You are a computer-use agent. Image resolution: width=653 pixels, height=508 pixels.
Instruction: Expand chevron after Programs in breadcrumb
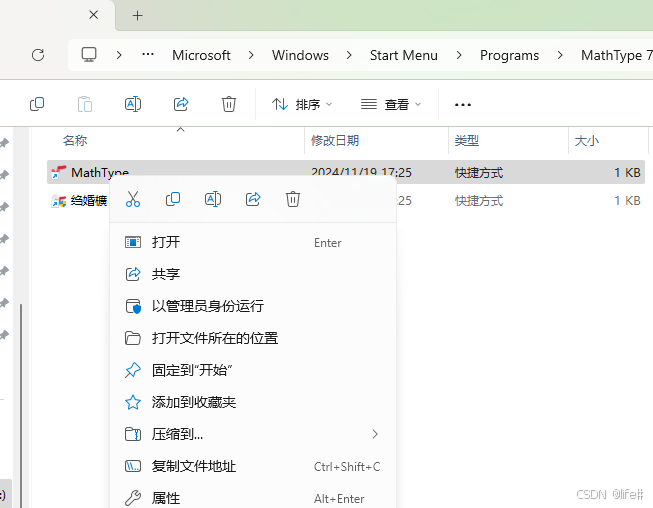[560, 55]
